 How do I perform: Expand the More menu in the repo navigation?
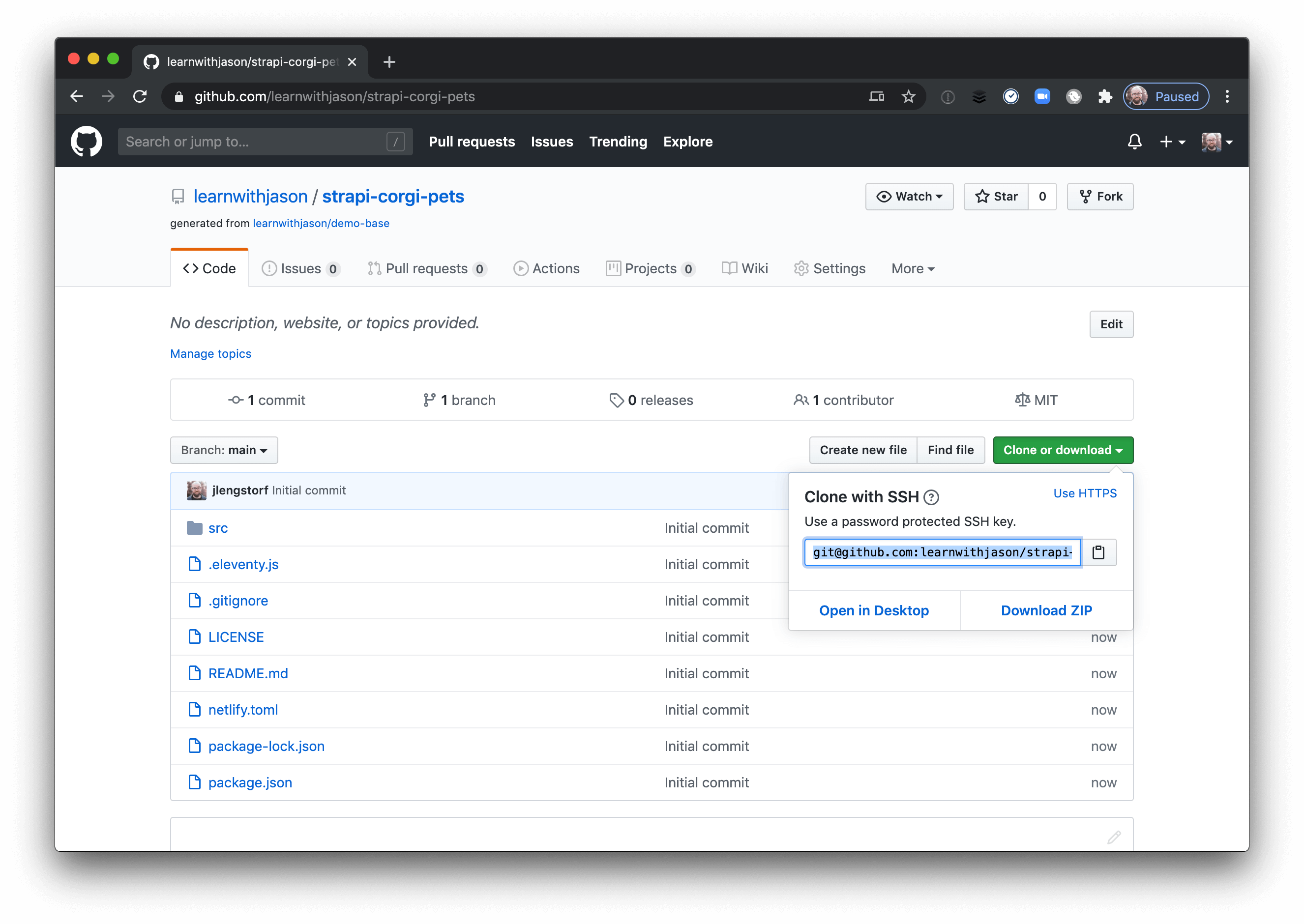pyautogui.click(x=912, y=268)
